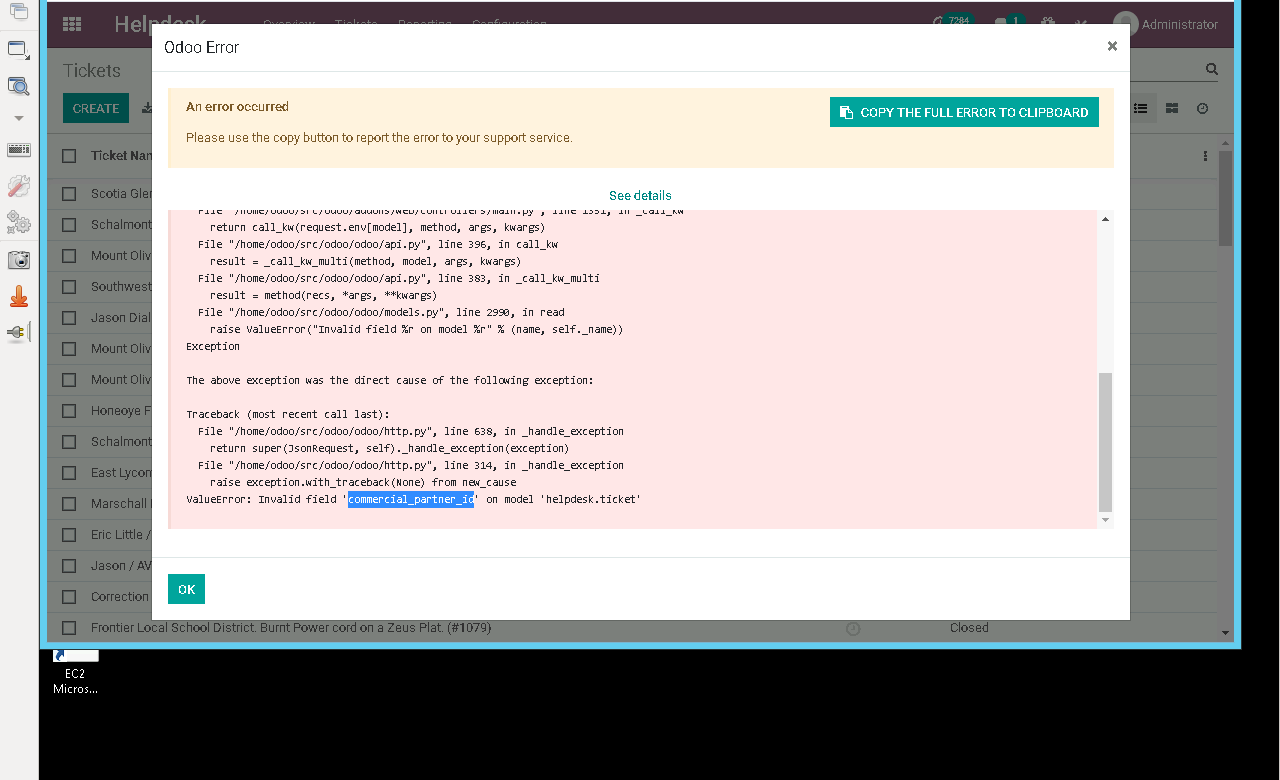Image resolution: width=1280 pixels, height=780 pixels.
Task: Open the Administrator user menu
Action: (x=1166, y=24)
